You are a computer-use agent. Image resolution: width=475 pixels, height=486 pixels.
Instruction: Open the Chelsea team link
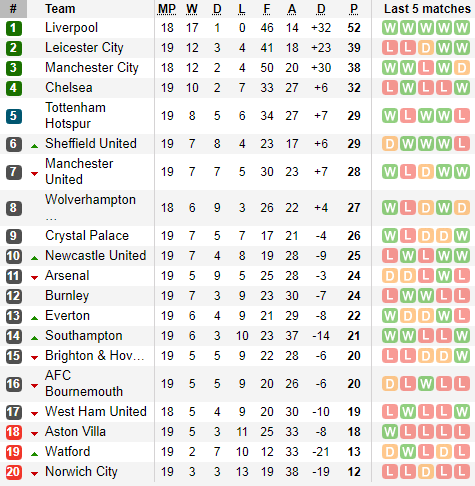[x=69, y=88]
